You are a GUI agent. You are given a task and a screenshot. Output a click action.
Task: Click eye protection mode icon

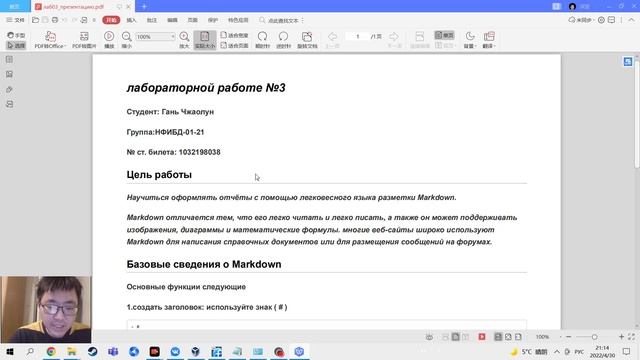coord(429,337)
